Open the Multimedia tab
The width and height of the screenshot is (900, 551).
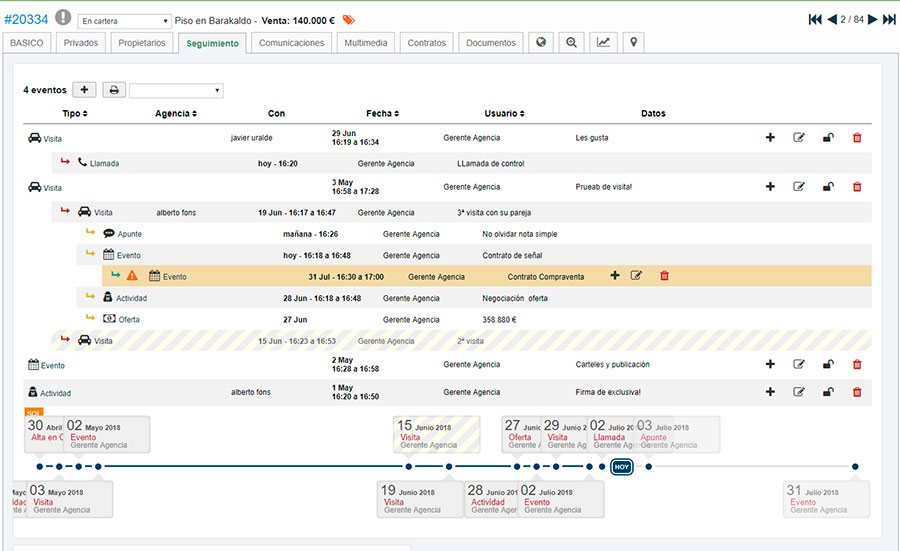[366, 42]
